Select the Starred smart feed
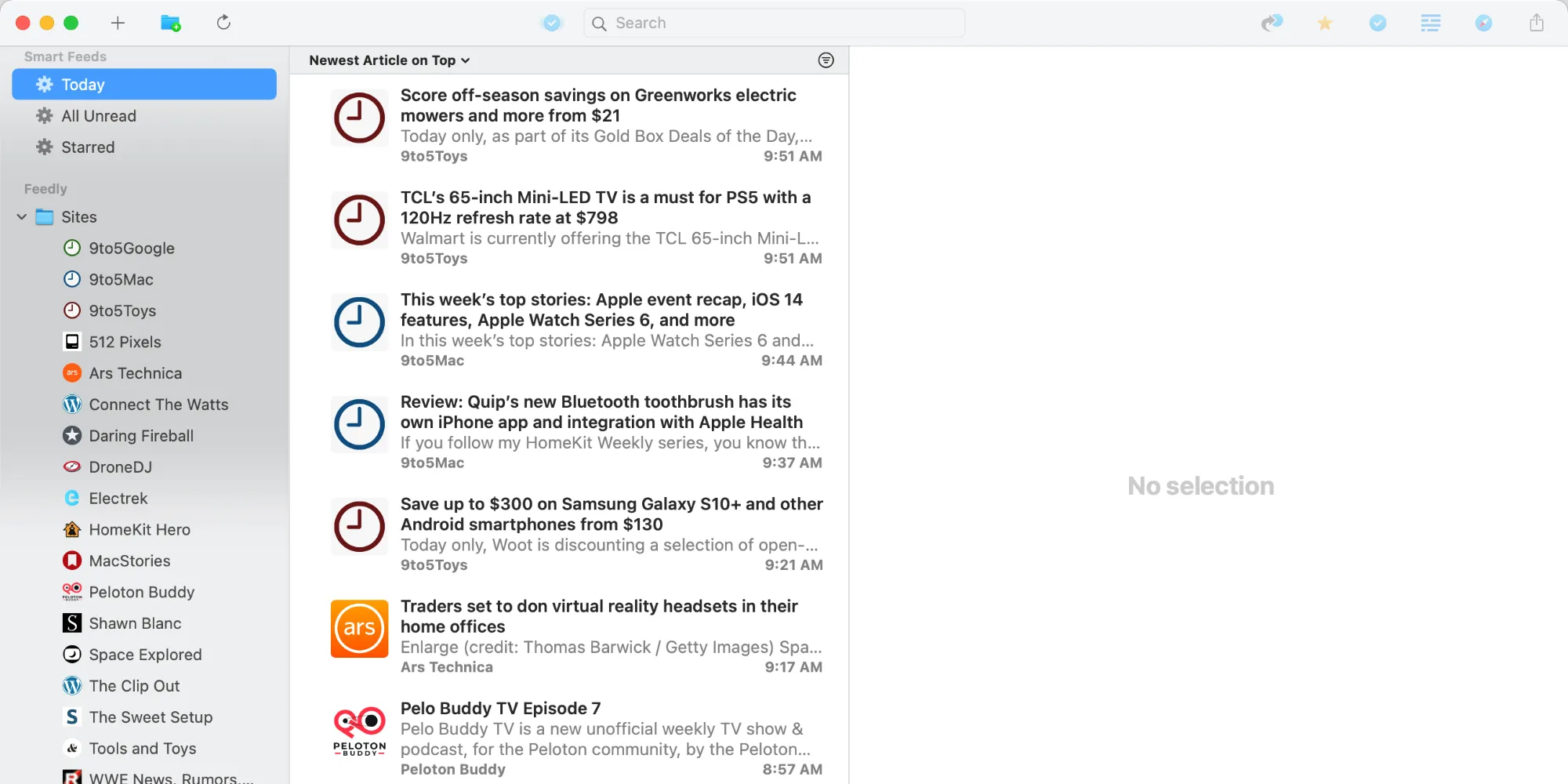The width and height of the screenshot is (1568, 784). [x=88, y=147]
